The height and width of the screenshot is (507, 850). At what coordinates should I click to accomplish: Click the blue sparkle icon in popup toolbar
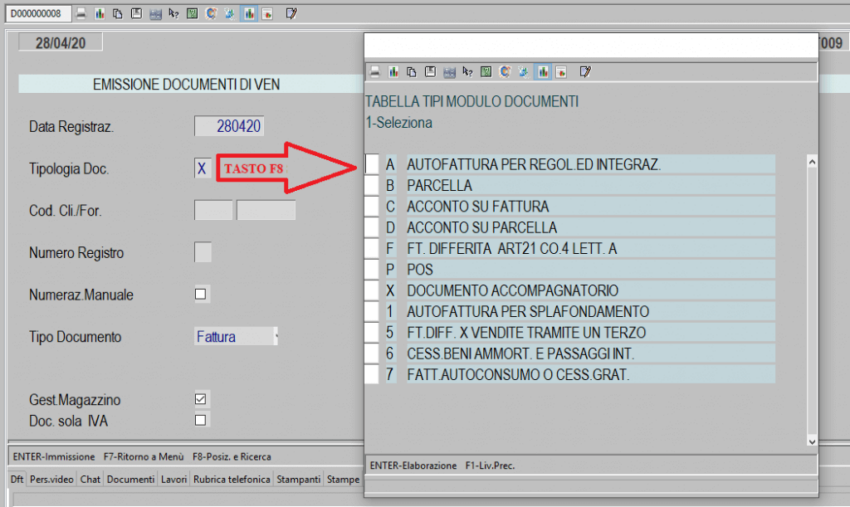click(x=523, y=72)
